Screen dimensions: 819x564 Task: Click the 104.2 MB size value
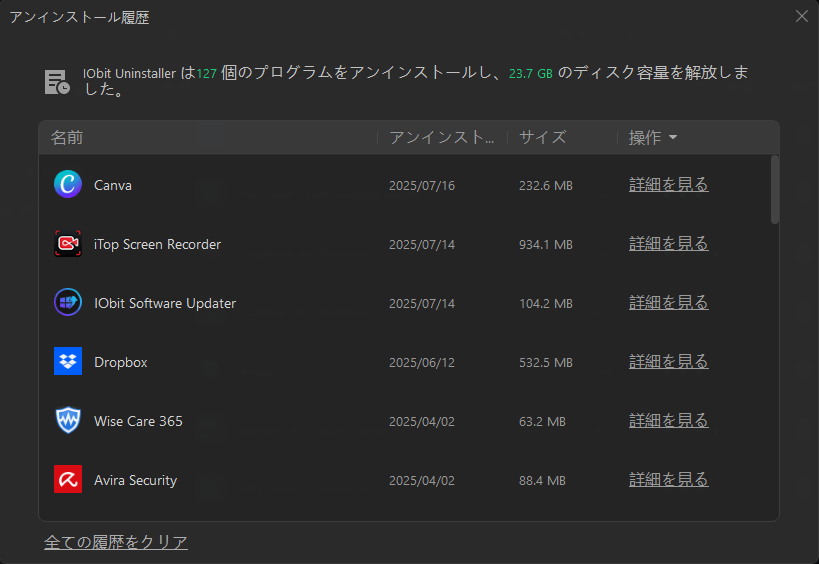pyautogui.click(x=546, y=303)
